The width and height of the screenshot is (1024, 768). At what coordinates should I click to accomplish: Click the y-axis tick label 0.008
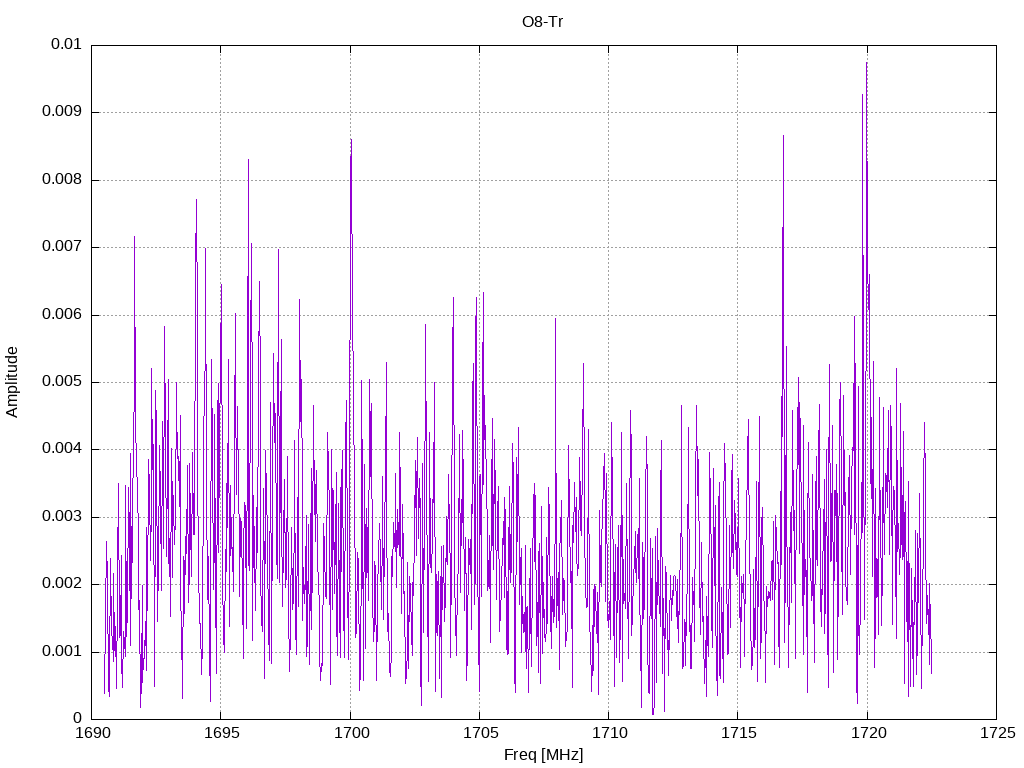point(62,180)
